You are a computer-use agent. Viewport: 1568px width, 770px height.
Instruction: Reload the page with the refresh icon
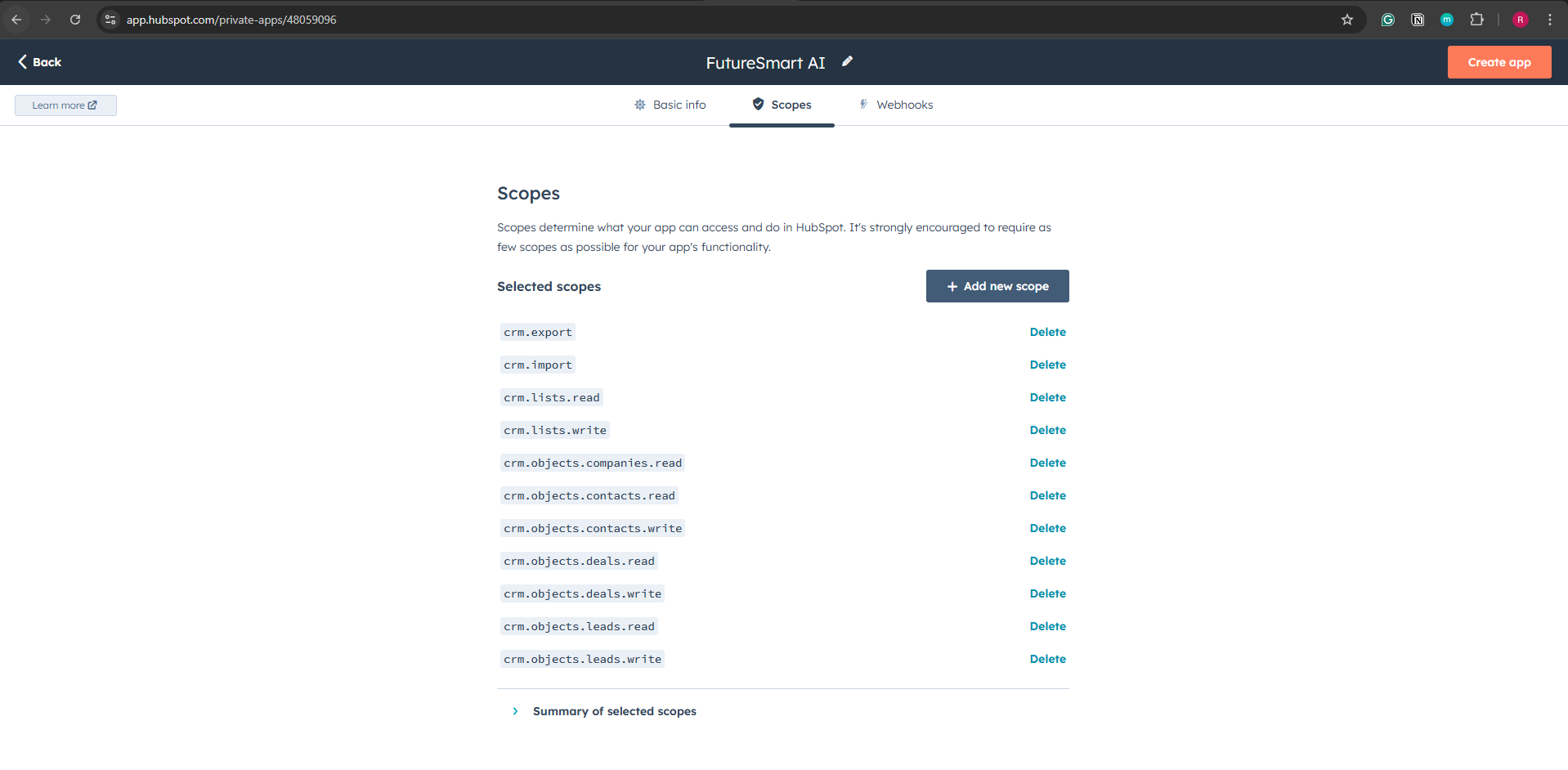[x=75, y=20]
